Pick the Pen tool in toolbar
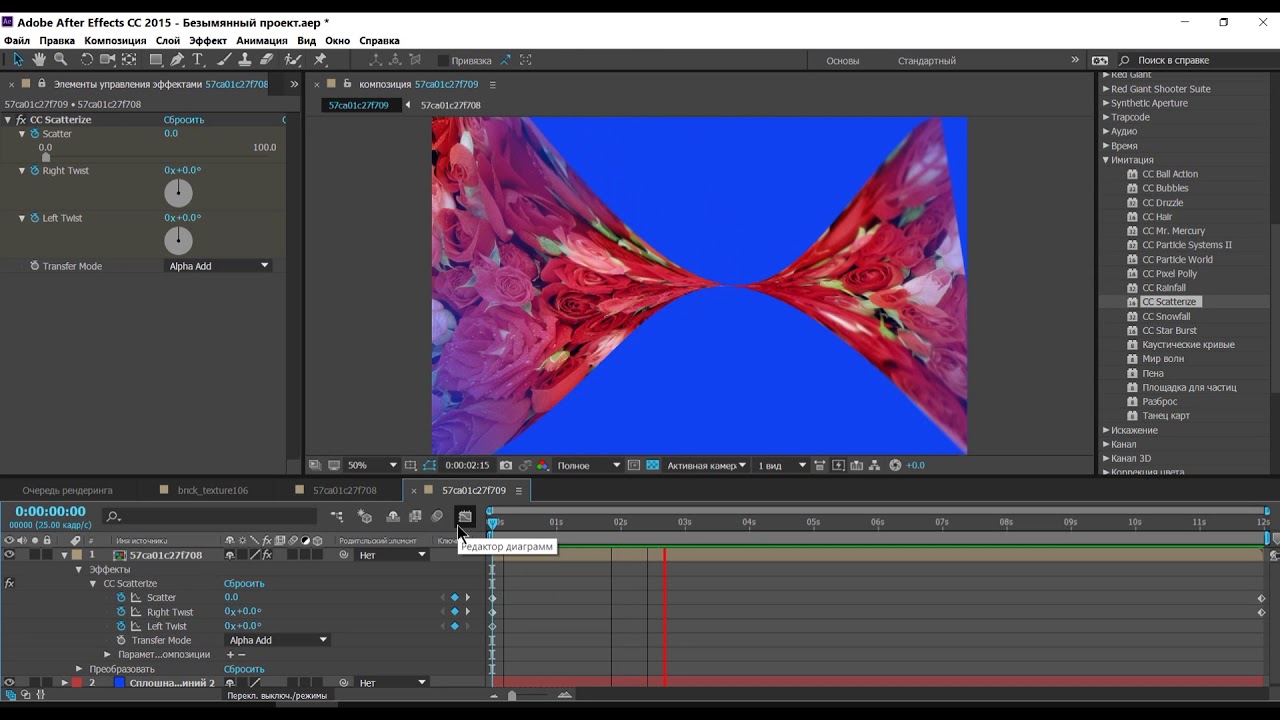 [x=177, y=60]
